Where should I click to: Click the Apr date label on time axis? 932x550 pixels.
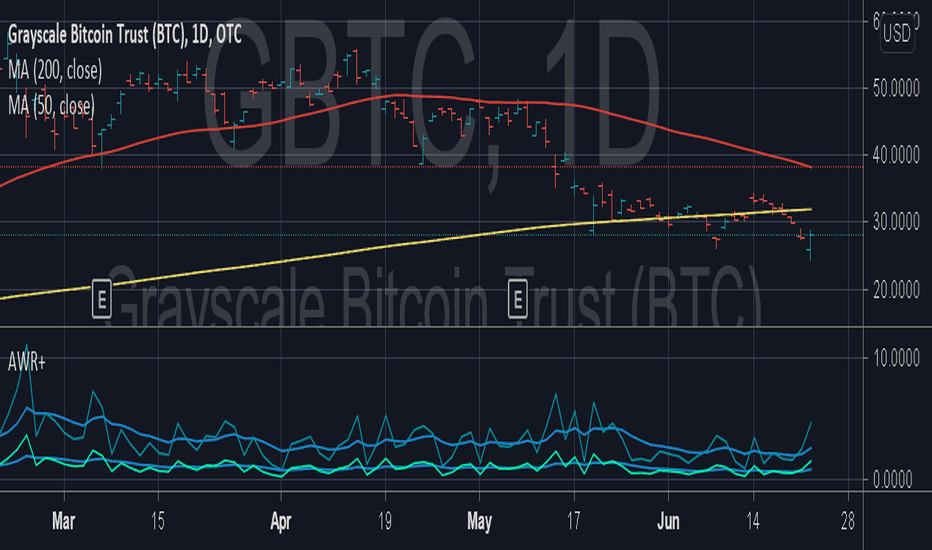point(281,521)
